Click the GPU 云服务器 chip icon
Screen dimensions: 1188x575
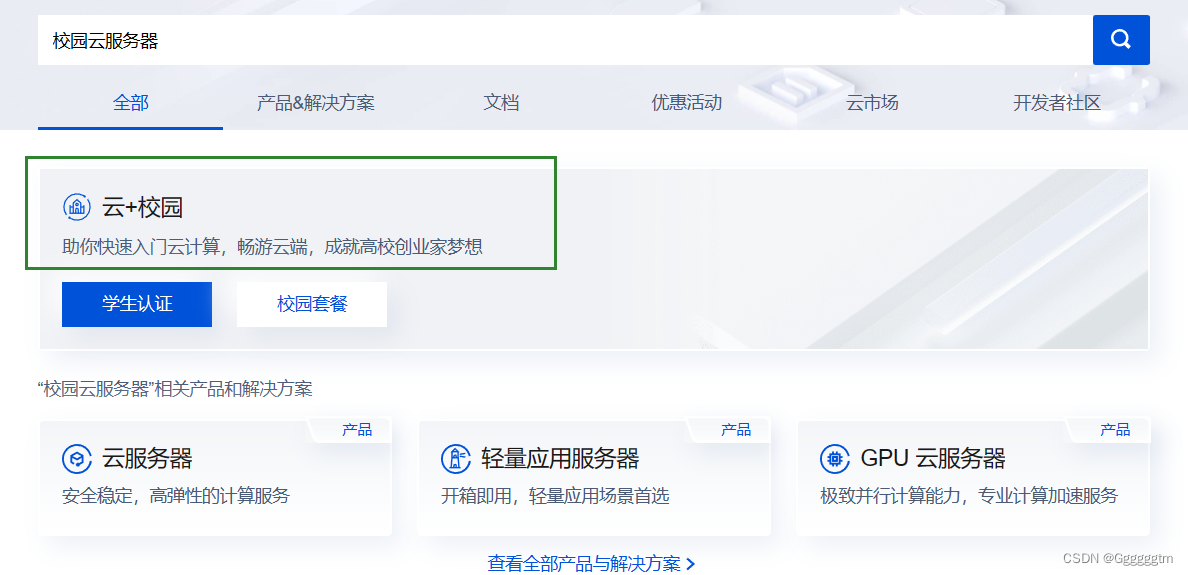pos(835,458)
